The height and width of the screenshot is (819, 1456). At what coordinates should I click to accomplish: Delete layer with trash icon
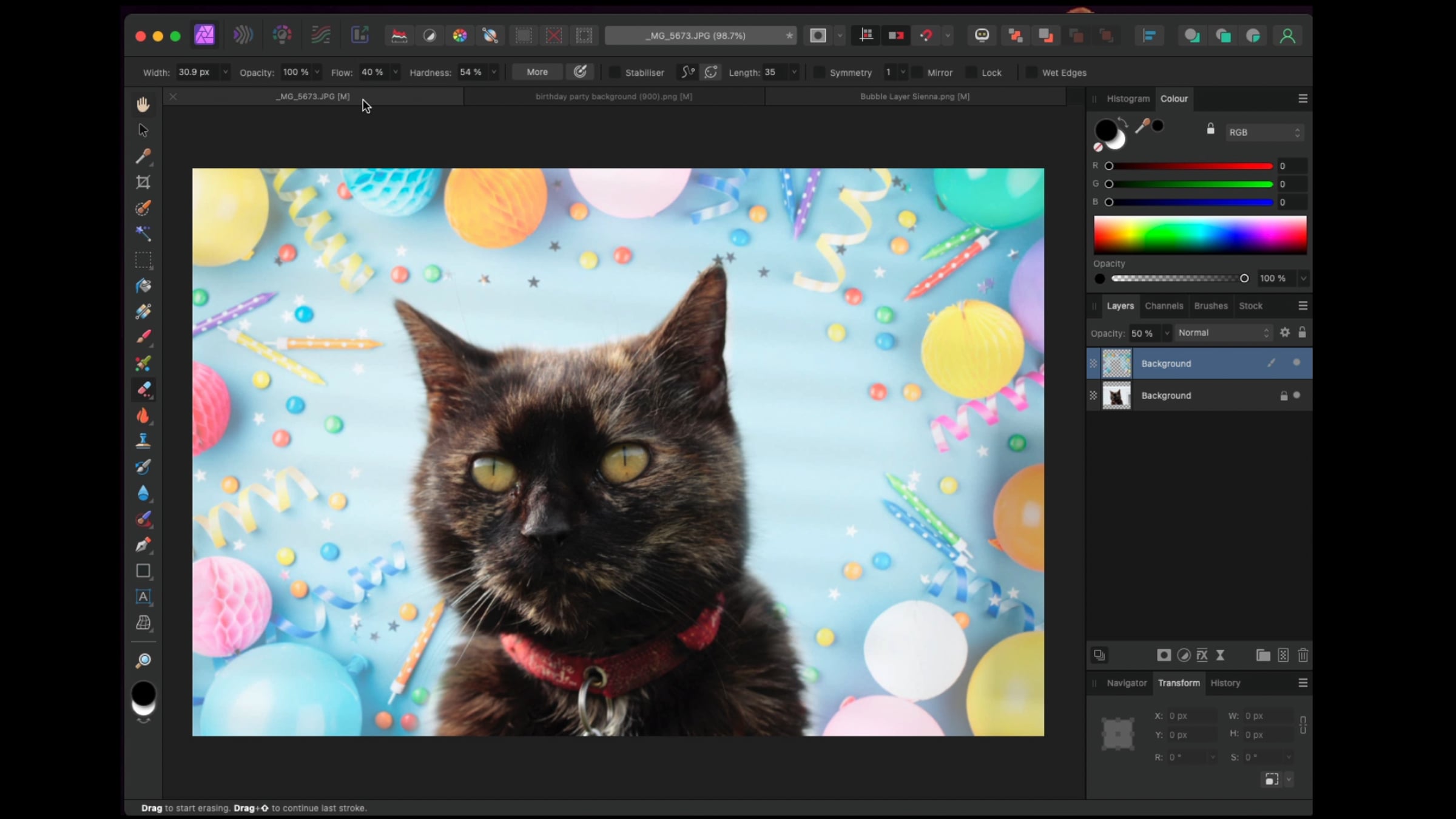click(1303, 655)
